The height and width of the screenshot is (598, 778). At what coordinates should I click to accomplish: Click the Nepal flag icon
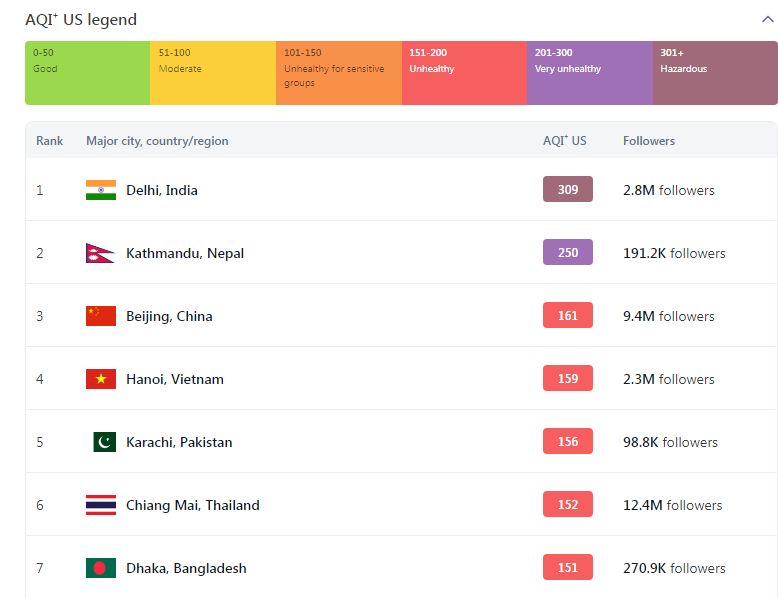(100, 253)
